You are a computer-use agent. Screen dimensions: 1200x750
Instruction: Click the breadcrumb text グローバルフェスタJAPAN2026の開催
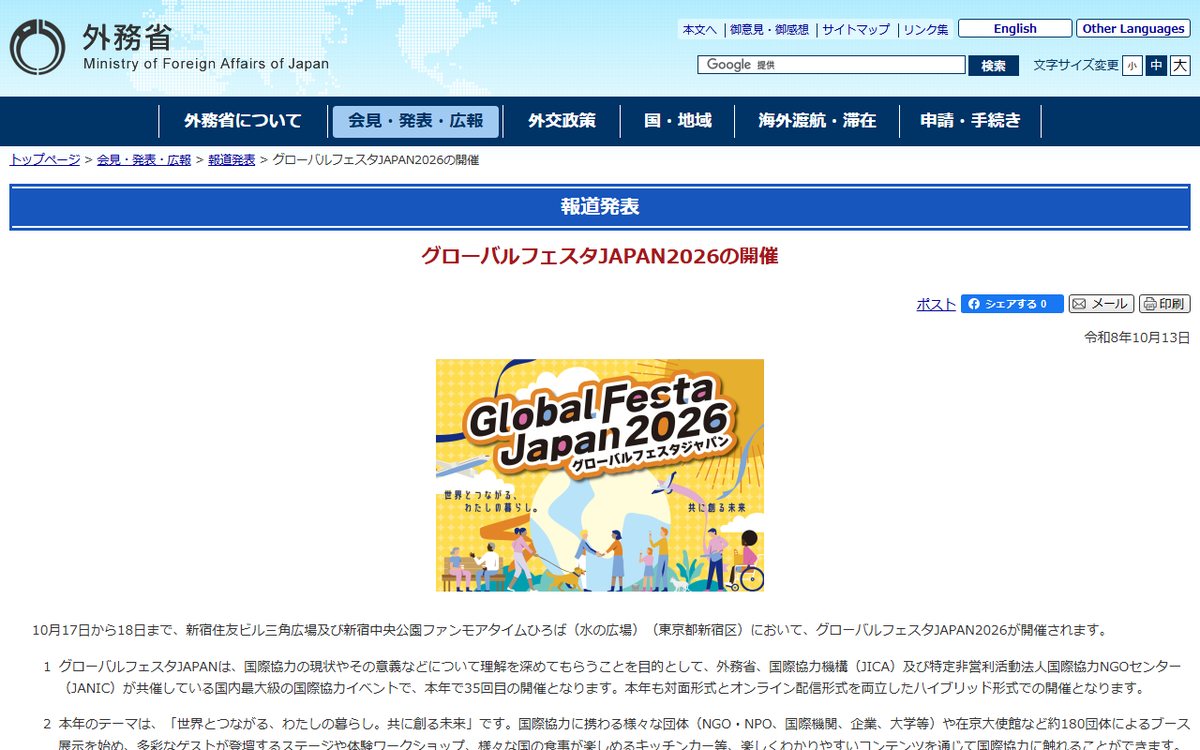tap(376, 160)
